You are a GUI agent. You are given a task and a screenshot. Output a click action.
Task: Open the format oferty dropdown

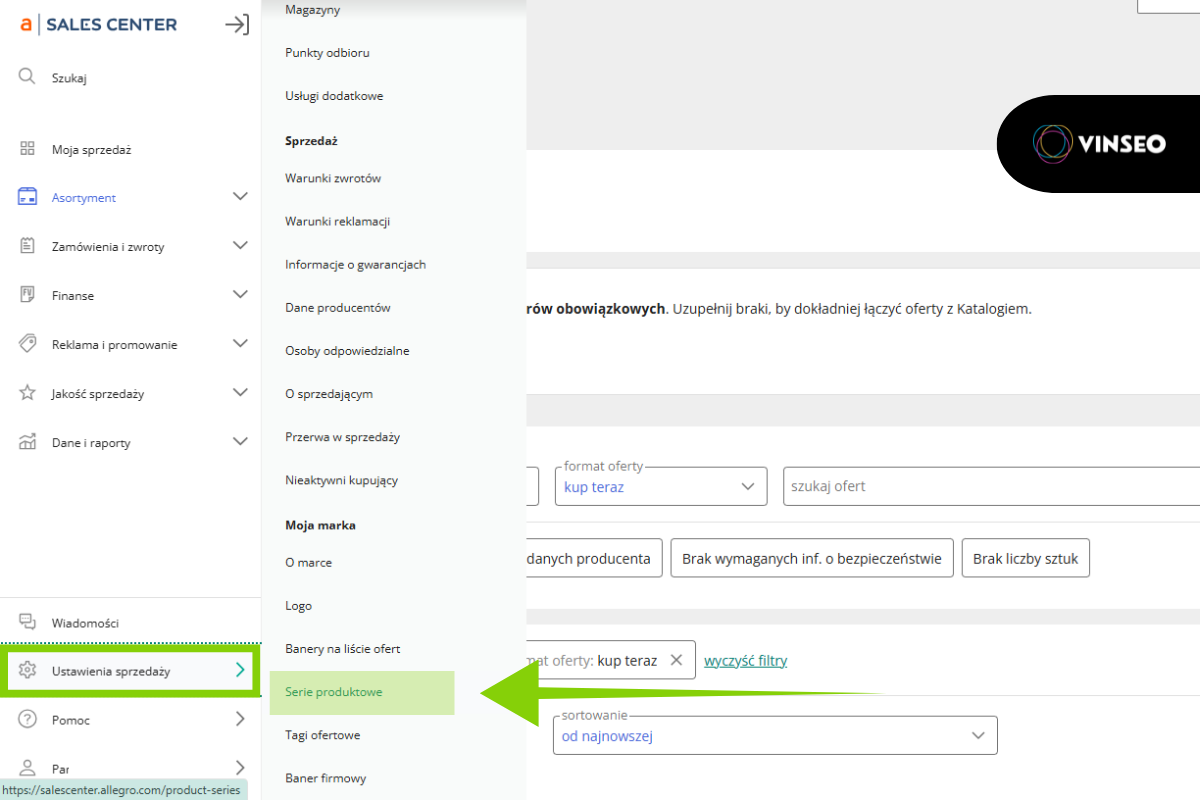coord(660,485)
